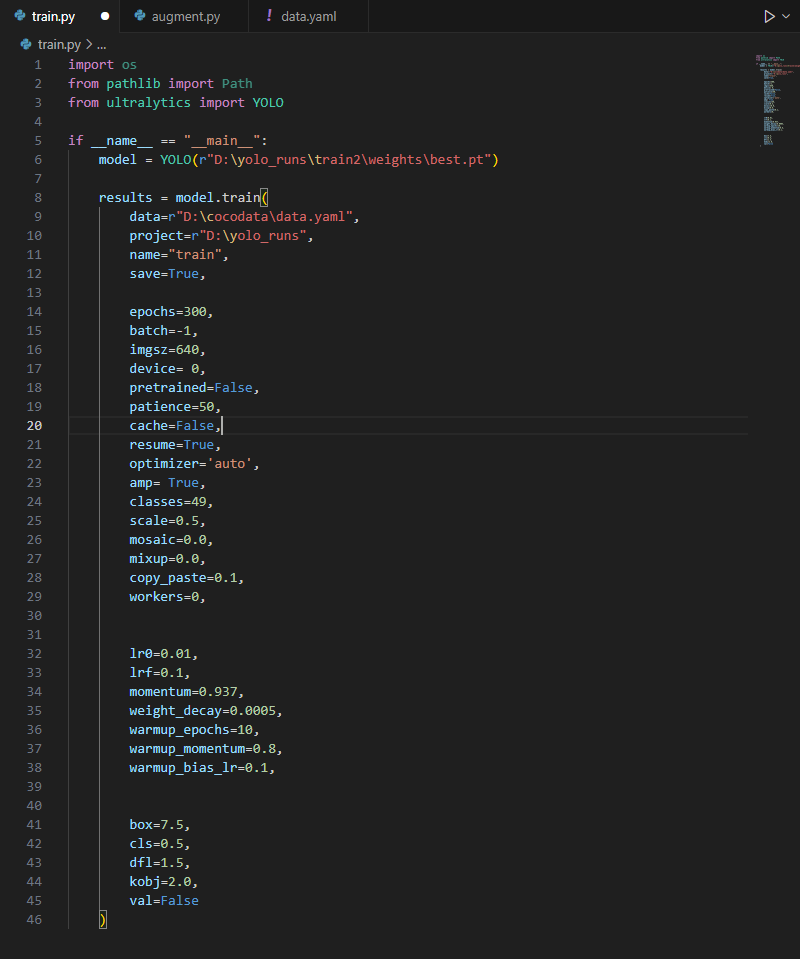The height and width of the screenshot is (959, 800).
Task: Click 'Path' import on line 2
Action: (x=237, y=84)
